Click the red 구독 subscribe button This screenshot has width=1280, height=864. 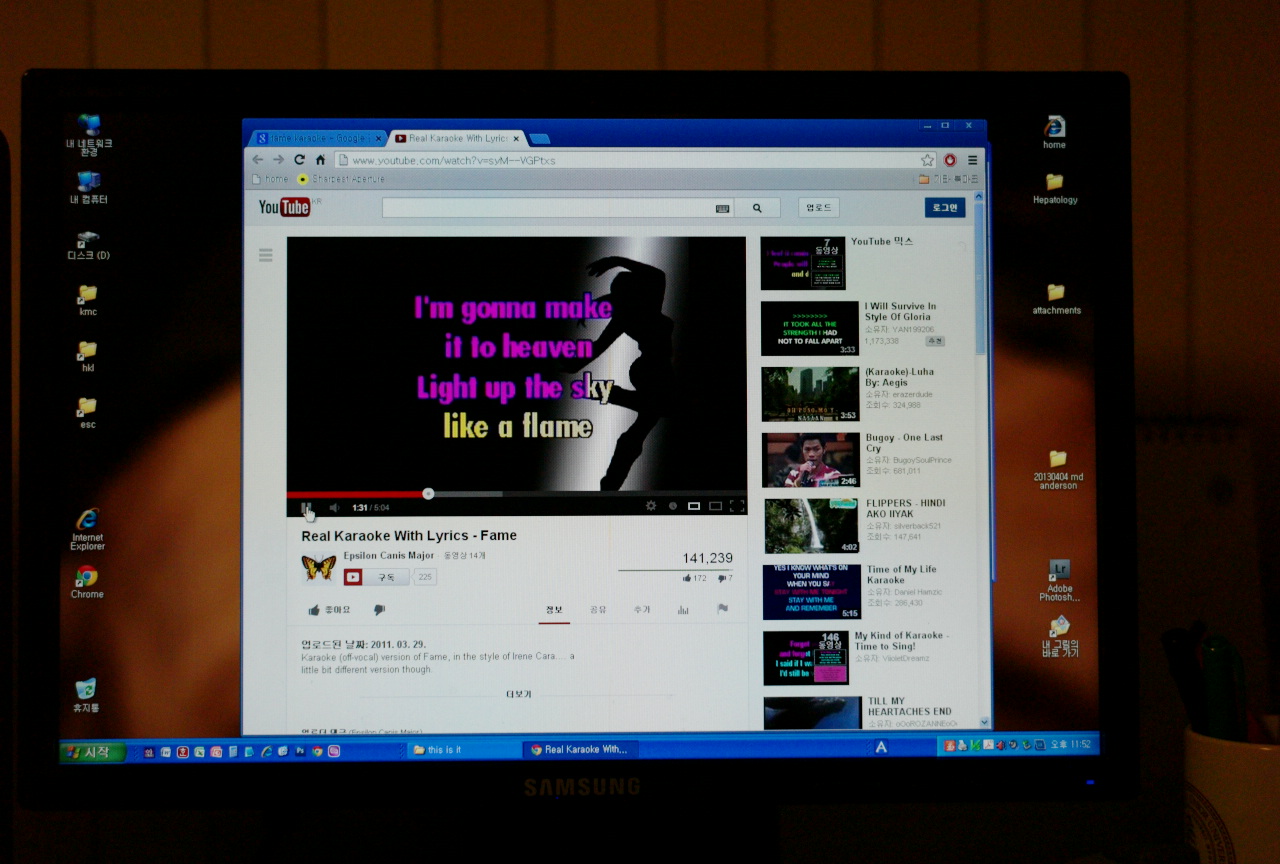click(x=376, y=577)
